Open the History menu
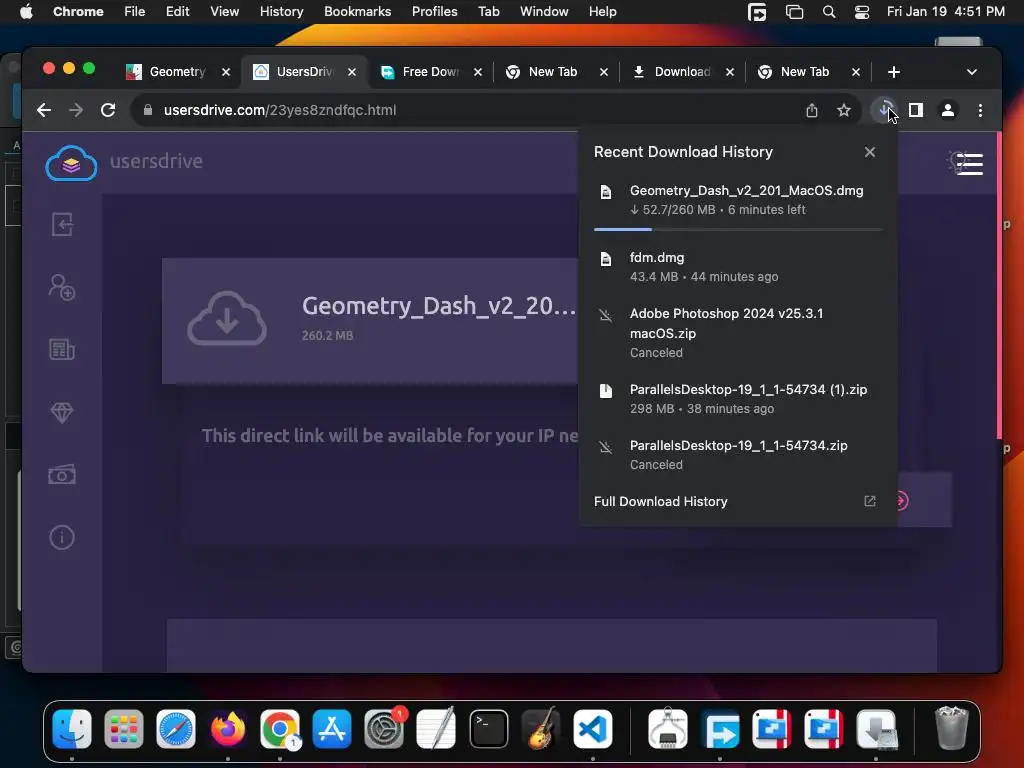 [x=281, y=12]
